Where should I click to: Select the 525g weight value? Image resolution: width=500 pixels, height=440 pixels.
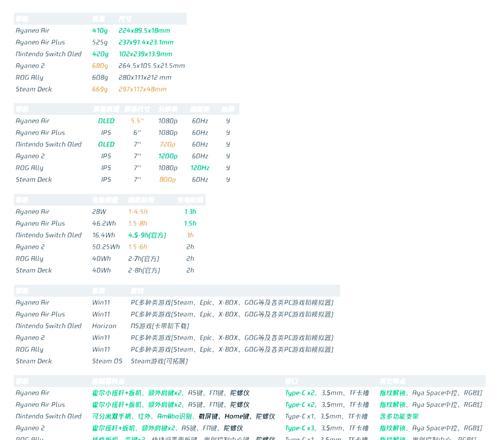pyautogui.click(x=100, y=42)
